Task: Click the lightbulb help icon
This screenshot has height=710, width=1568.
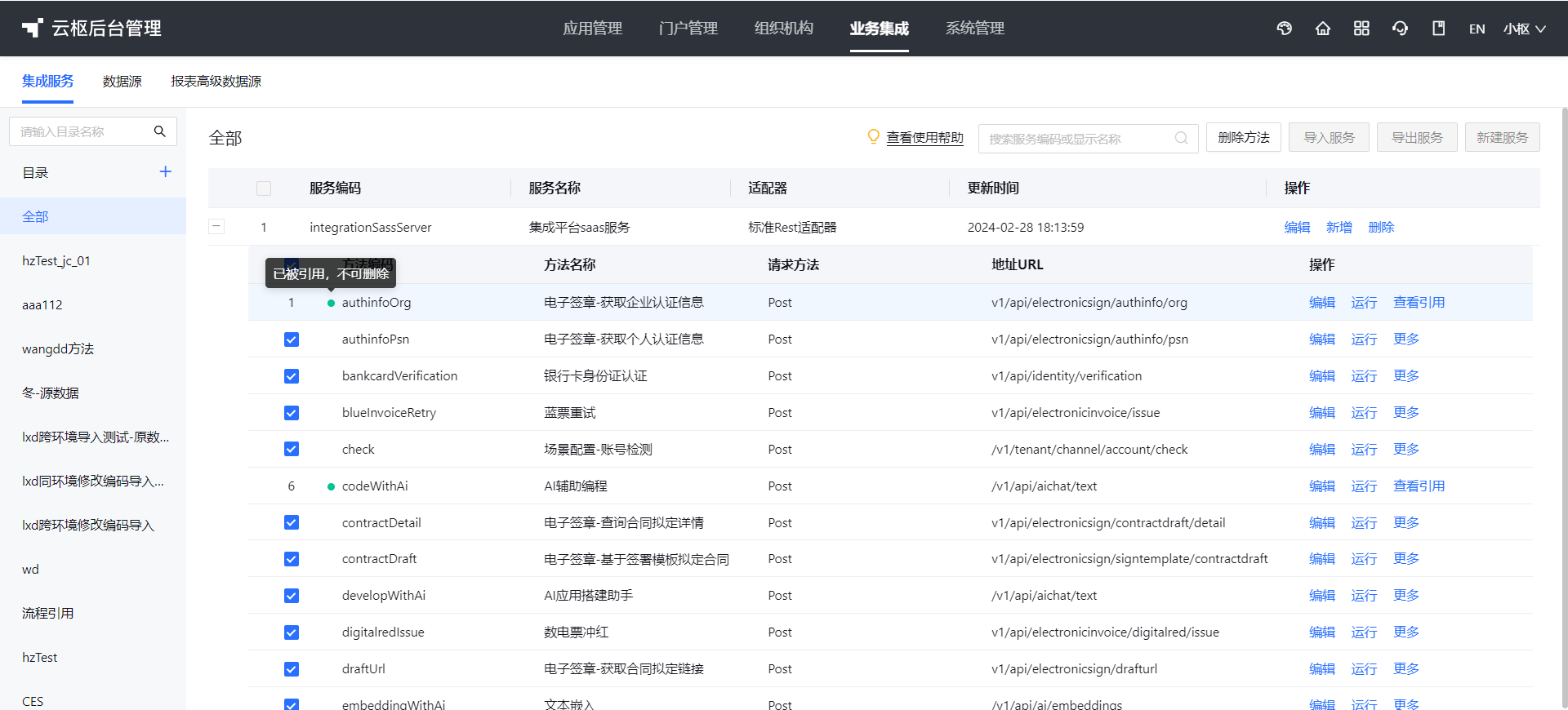Action: (873, 136)
